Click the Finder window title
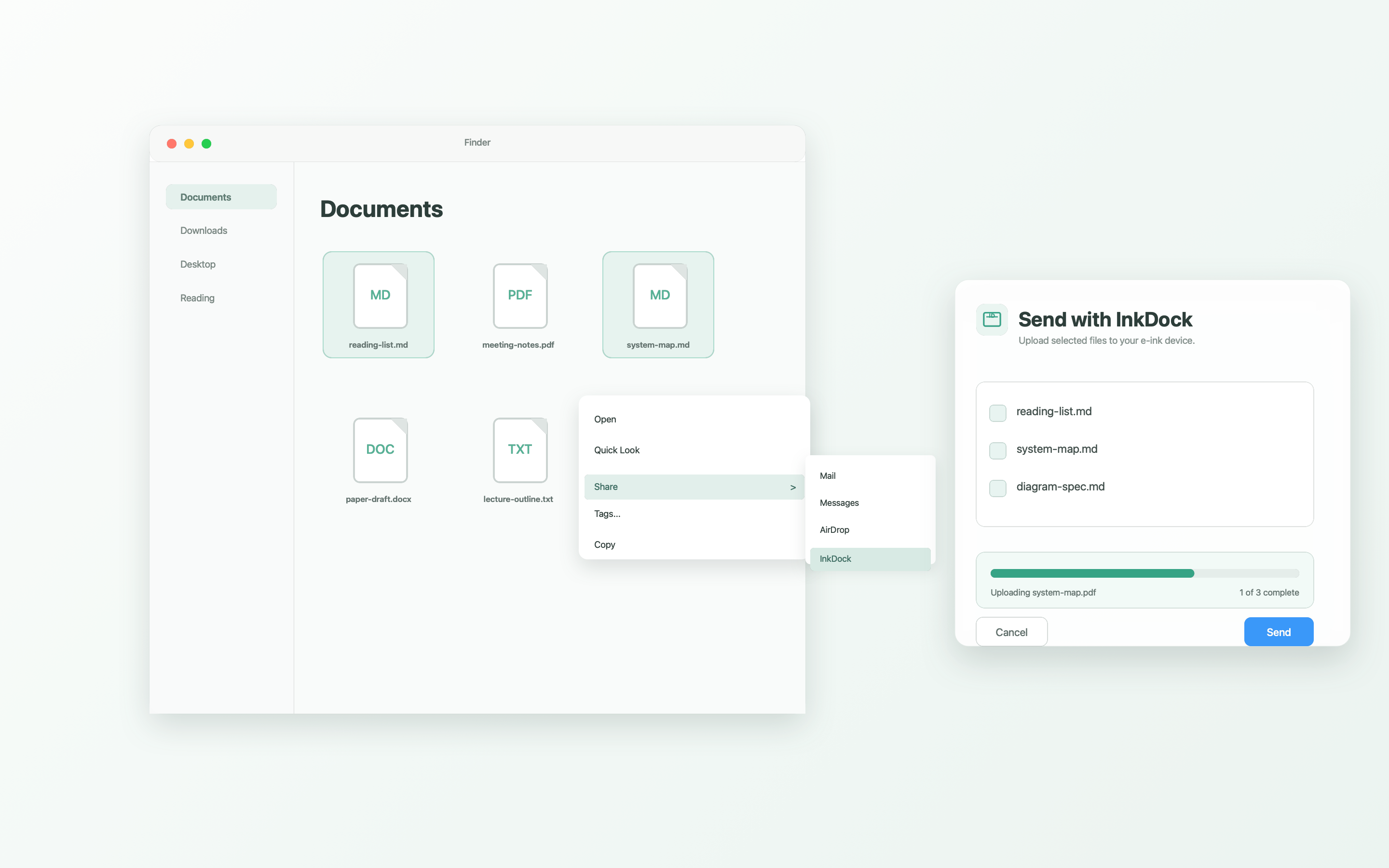Image resolution: width=1389 pixels, height=868 pixels. click(x=477, y=142)
